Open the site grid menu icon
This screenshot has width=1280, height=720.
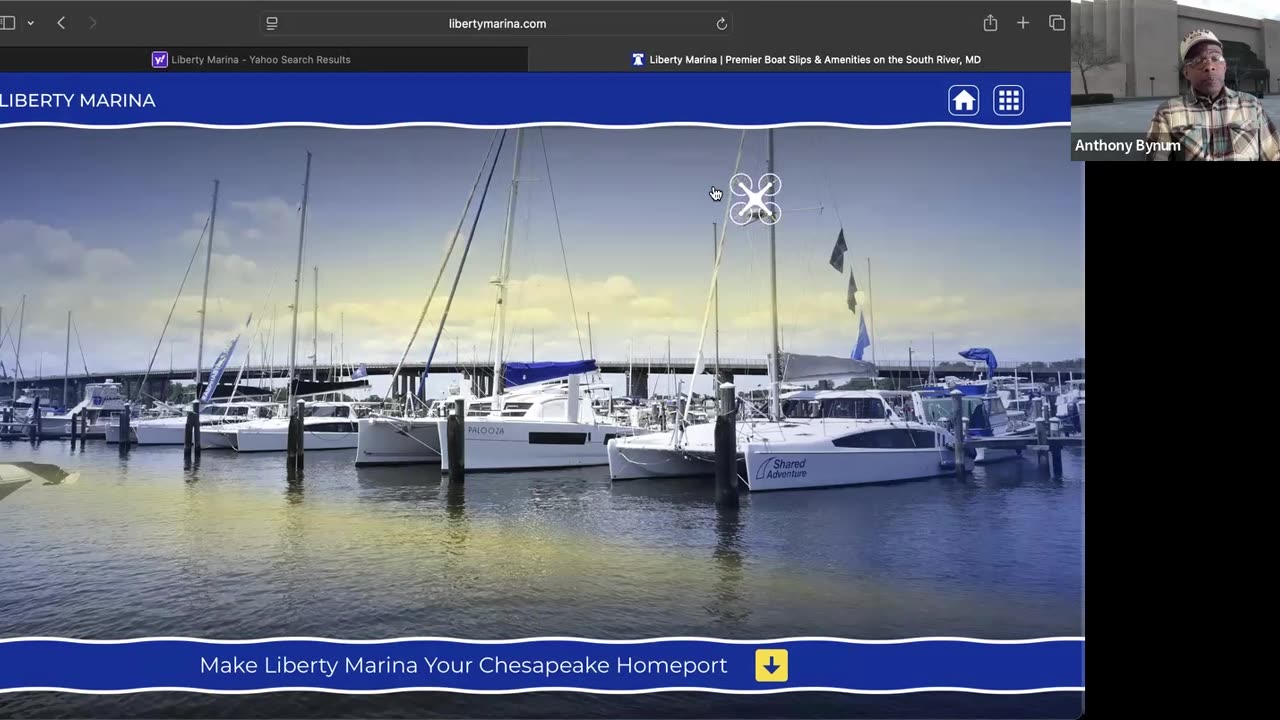(1008, 100)
